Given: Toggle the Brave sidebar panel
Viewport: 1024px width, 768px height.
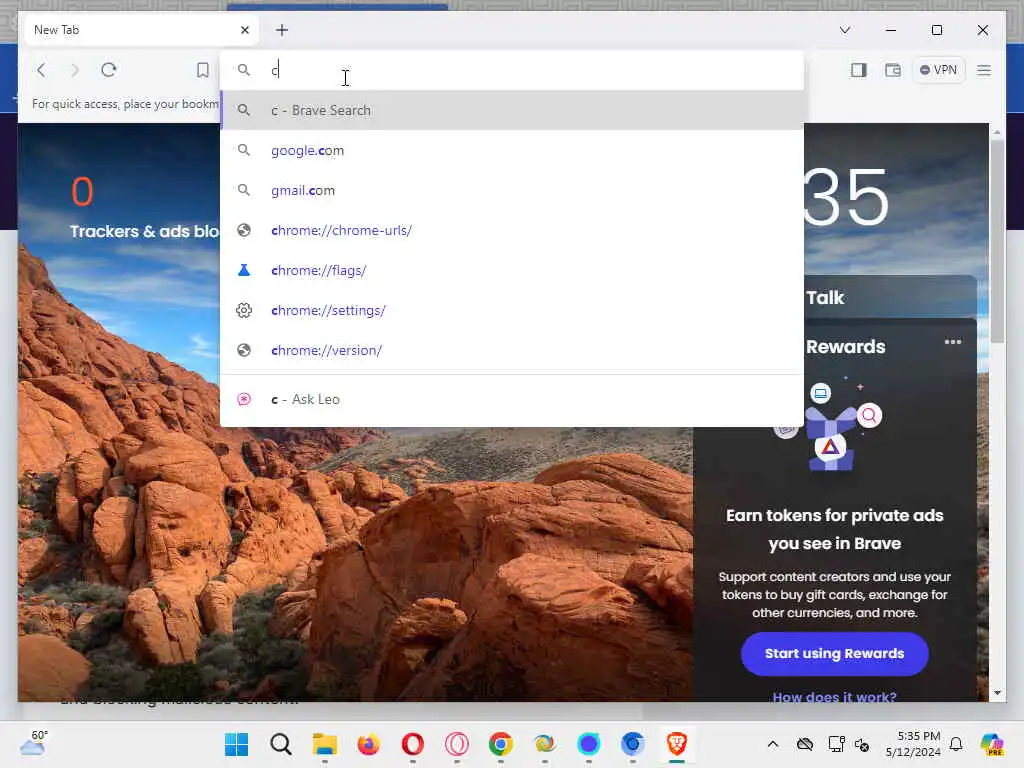Looking at the screenshot, I should 859,70.
